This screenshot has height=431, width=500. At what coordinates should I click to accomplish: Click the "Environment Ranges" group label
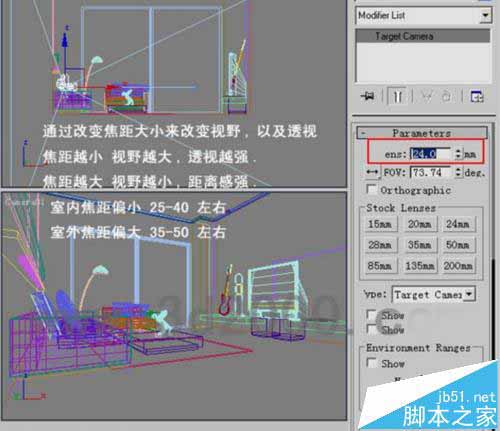[418, 348]
